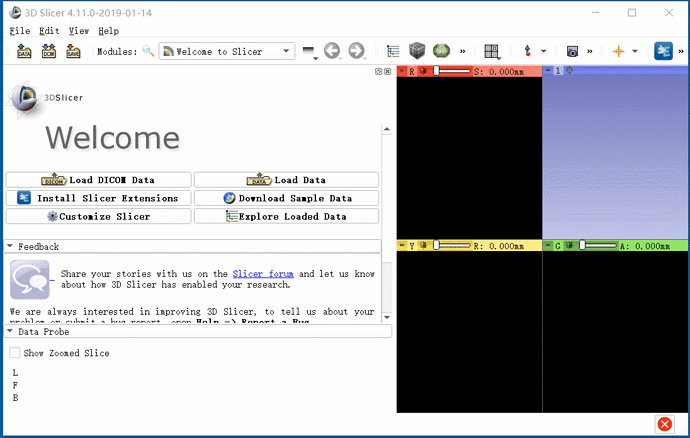Screen dimensions: 690x438
Task: Go to the previous module with back arrow
Action: click(x=333, y=51)
